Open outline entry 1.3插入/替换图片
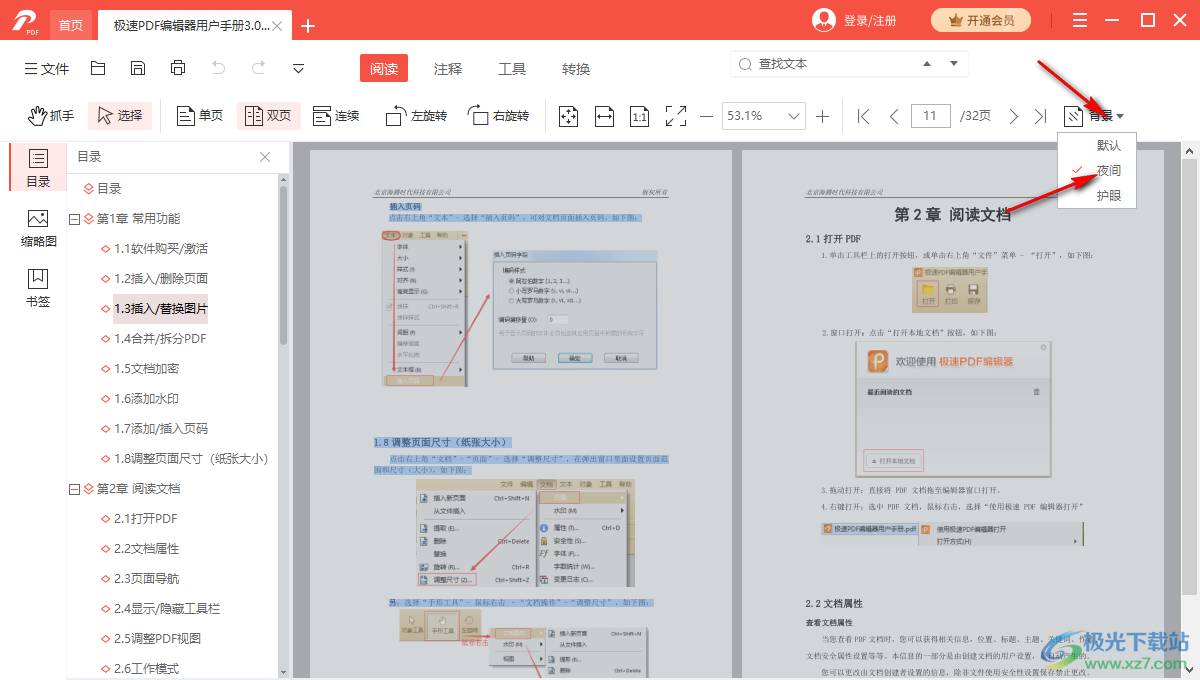This screenshot has width=1200, height=680. coord(160,309)
